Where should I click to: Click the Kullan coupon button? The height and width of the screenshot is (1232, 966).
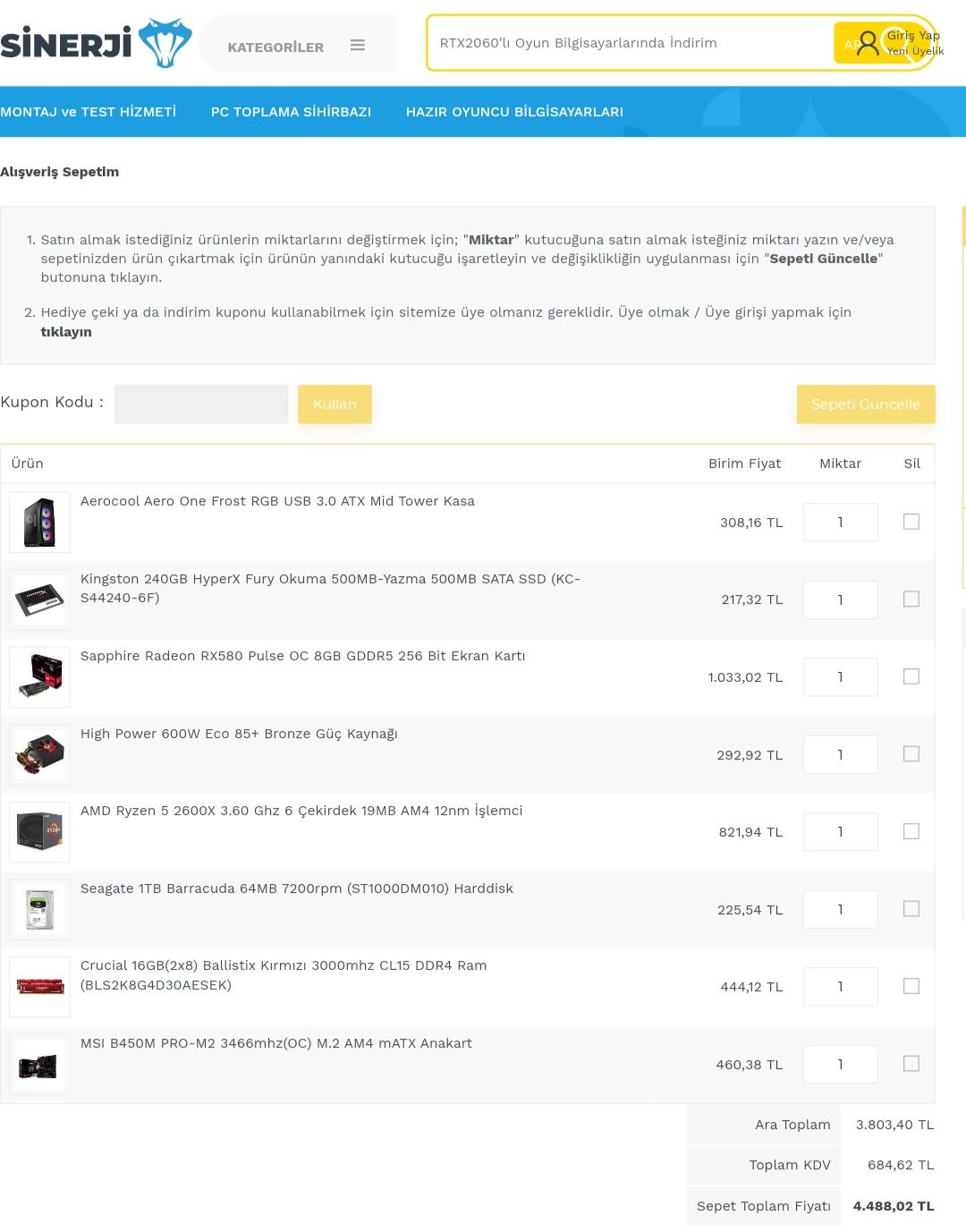point(335,404)
